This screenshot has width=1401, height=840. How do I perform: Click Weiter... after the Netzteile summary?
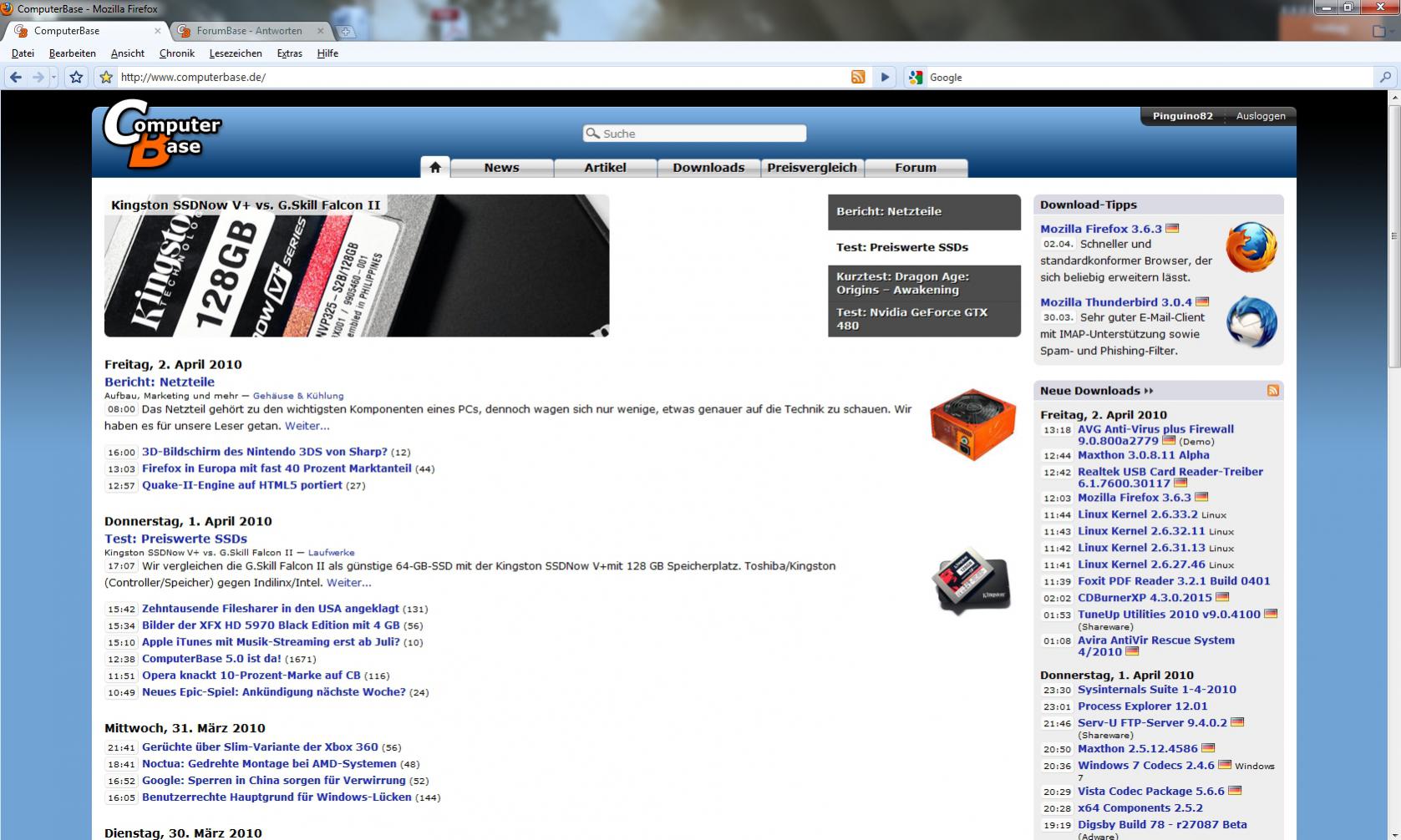[x=307, y=426]
